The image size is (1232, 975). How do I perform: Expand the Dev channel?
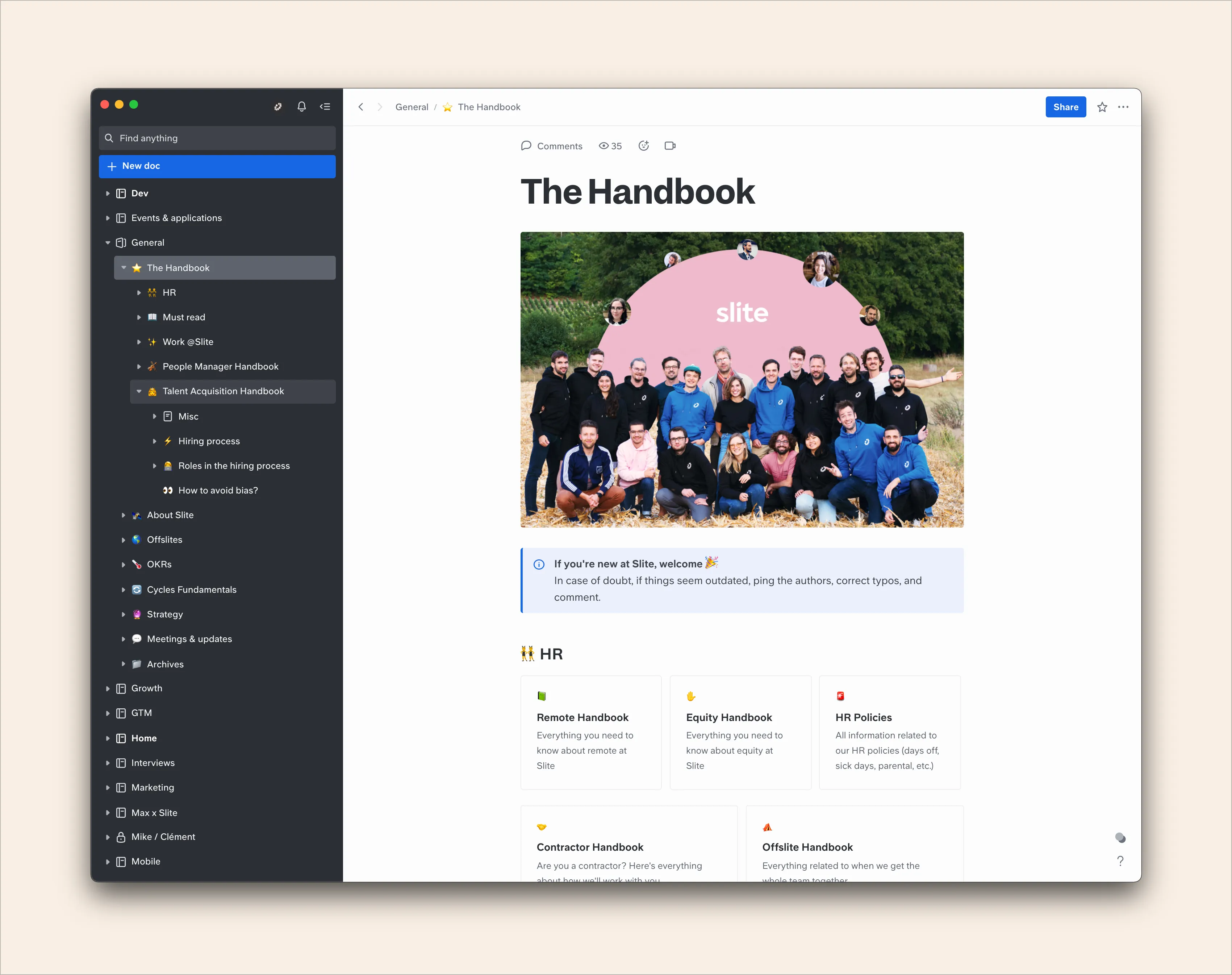(x=107, y=193)
